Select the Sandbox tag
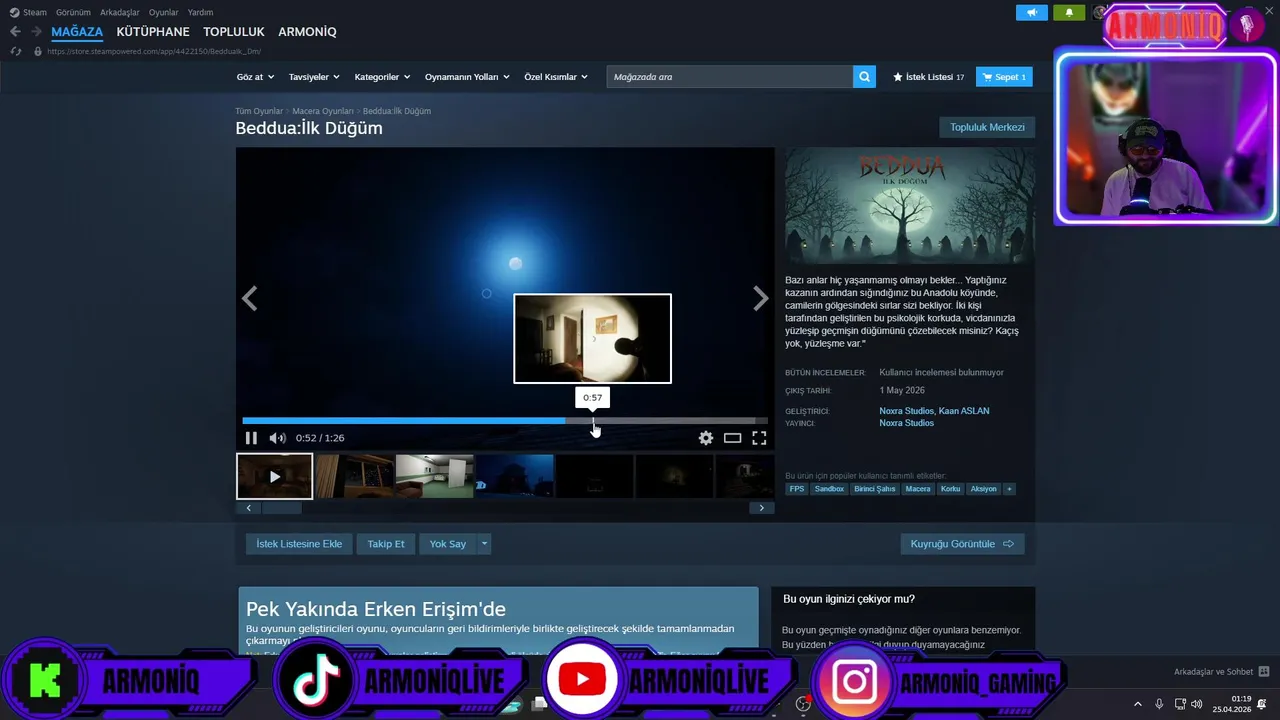Image resolution: width=1280 pixels, height=720 pixels. [x=829, y=489]
